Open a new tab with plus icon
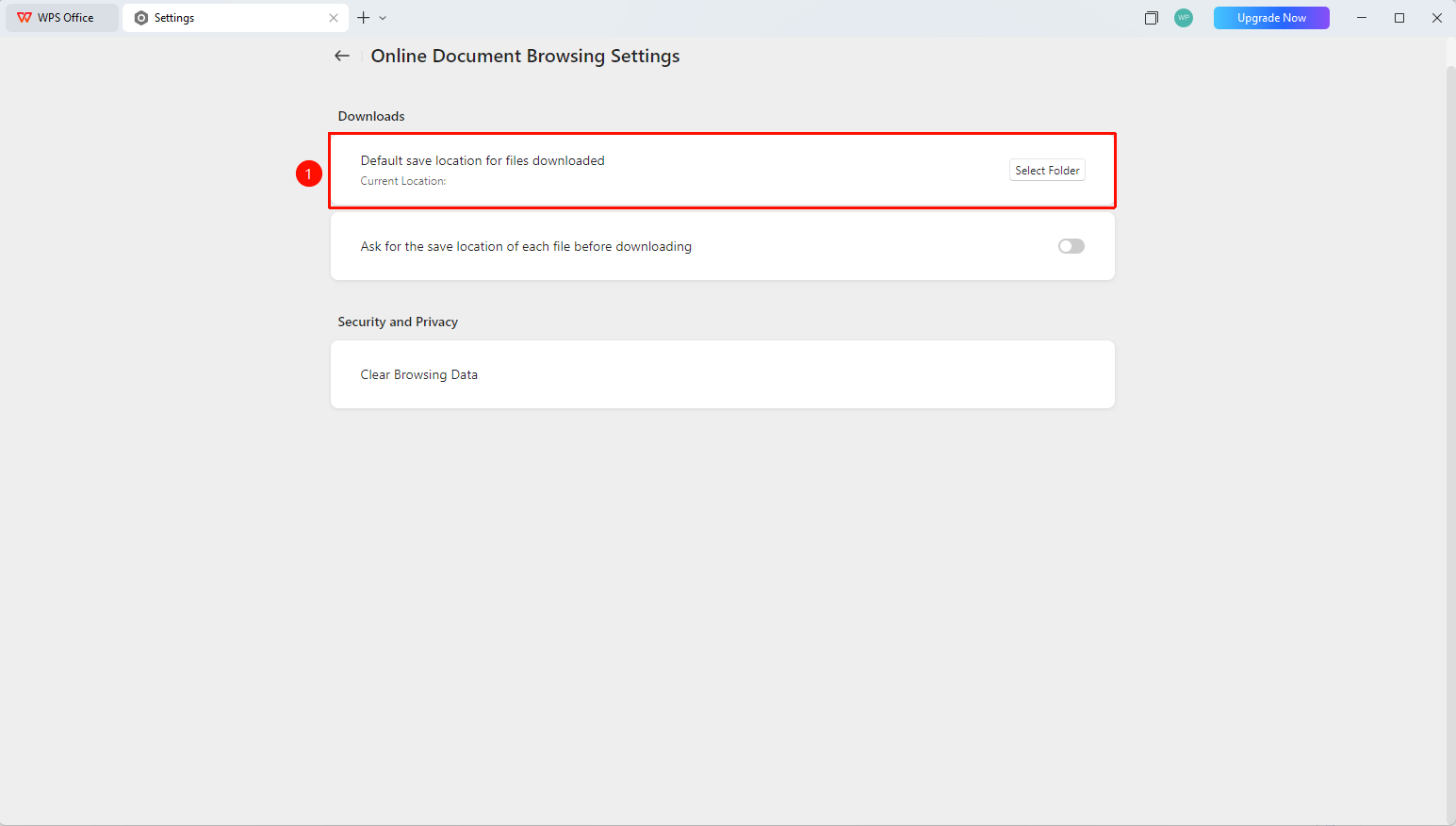The width and height of the screenshot is (1456, 826). click(363, 18)
